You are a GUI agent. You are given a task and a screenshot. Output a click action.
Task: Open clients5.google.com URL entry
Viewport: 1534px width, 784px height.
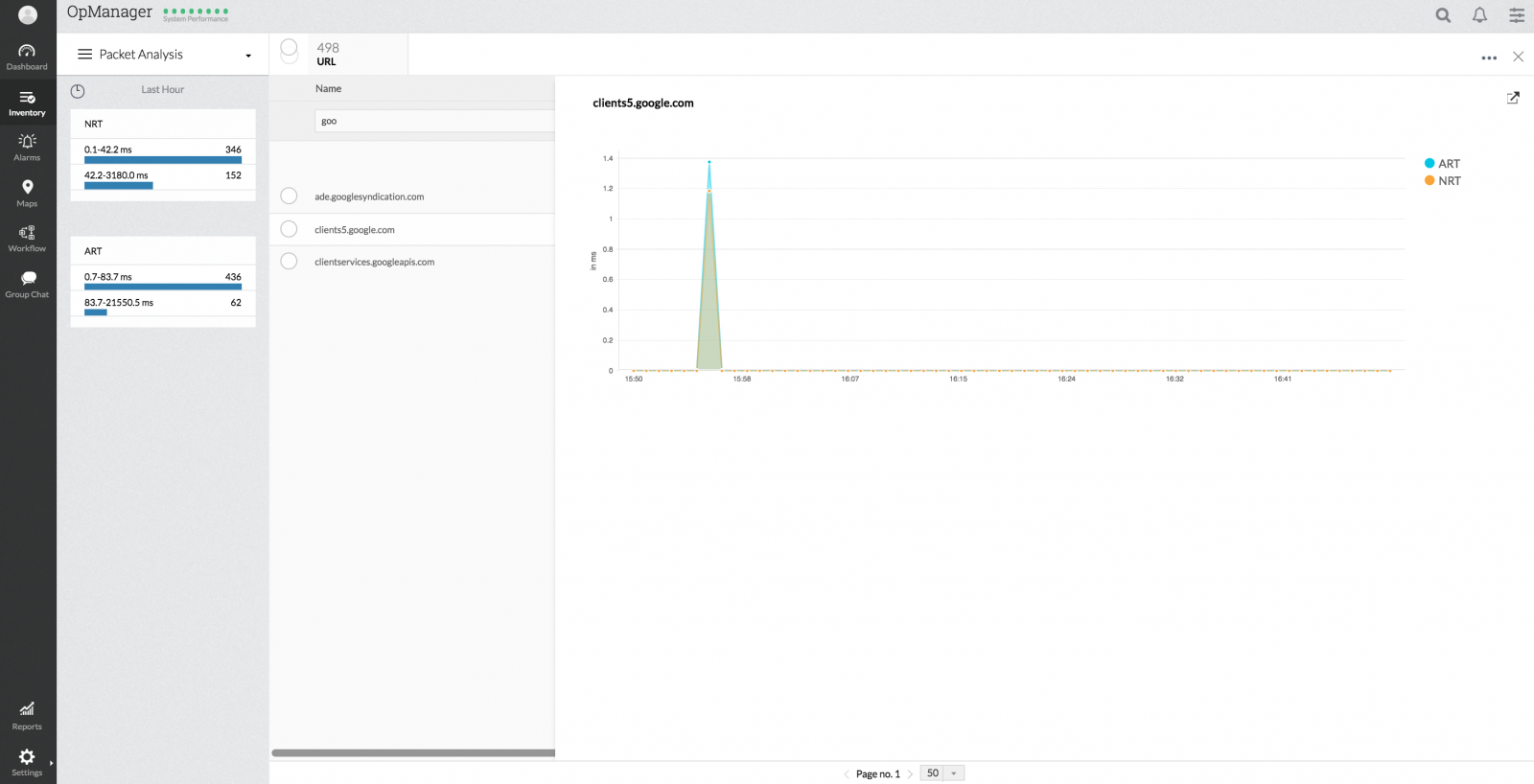tap(355, 230)
